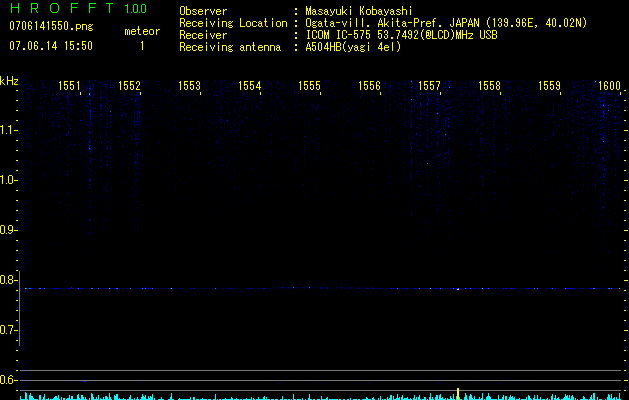This screenshot has width=629, height=400.
Task: Click the 1554 time marker
Action: 250,86
